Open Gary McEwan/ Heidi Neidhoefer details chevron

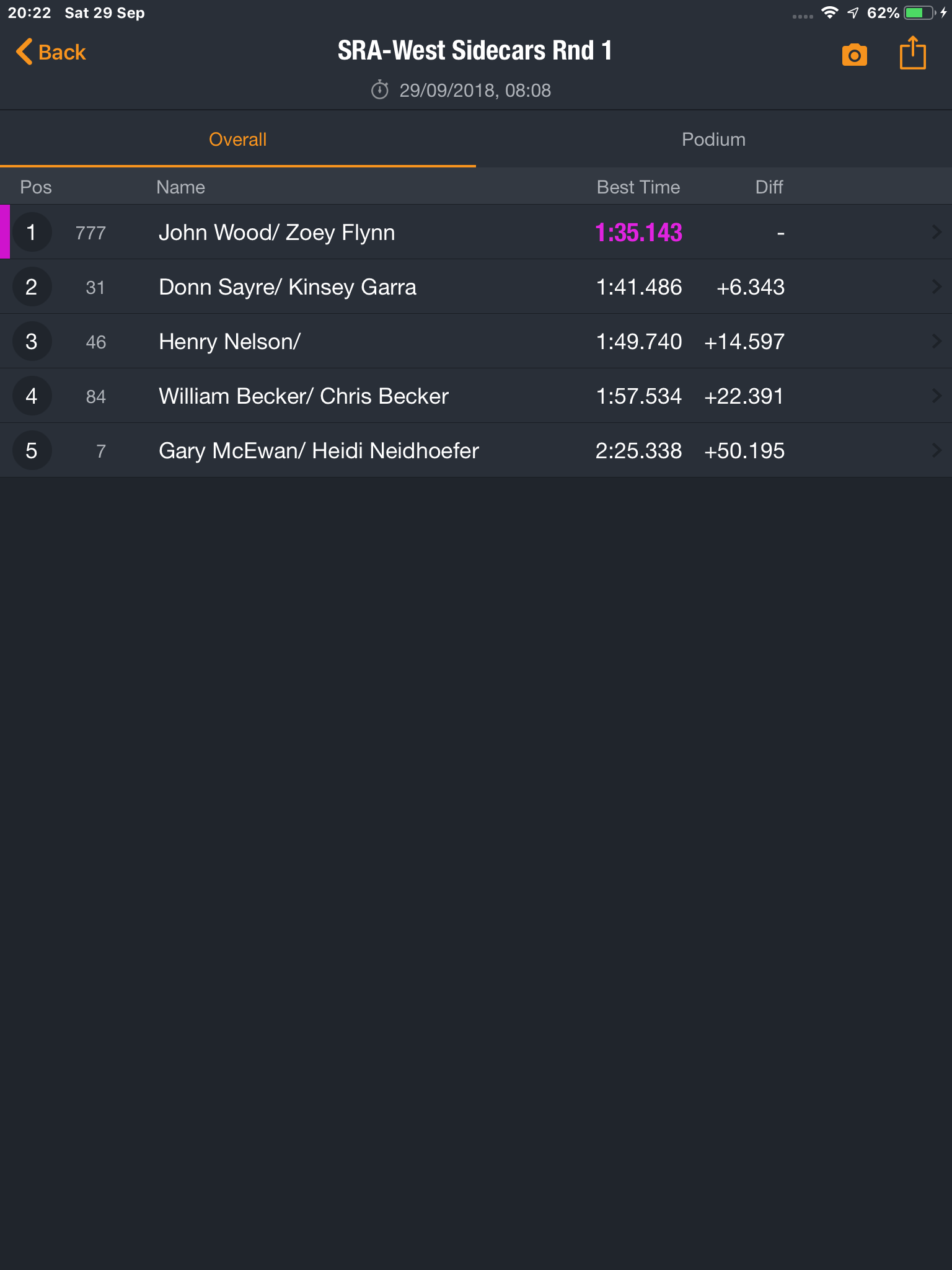click(x=937, y=451)
